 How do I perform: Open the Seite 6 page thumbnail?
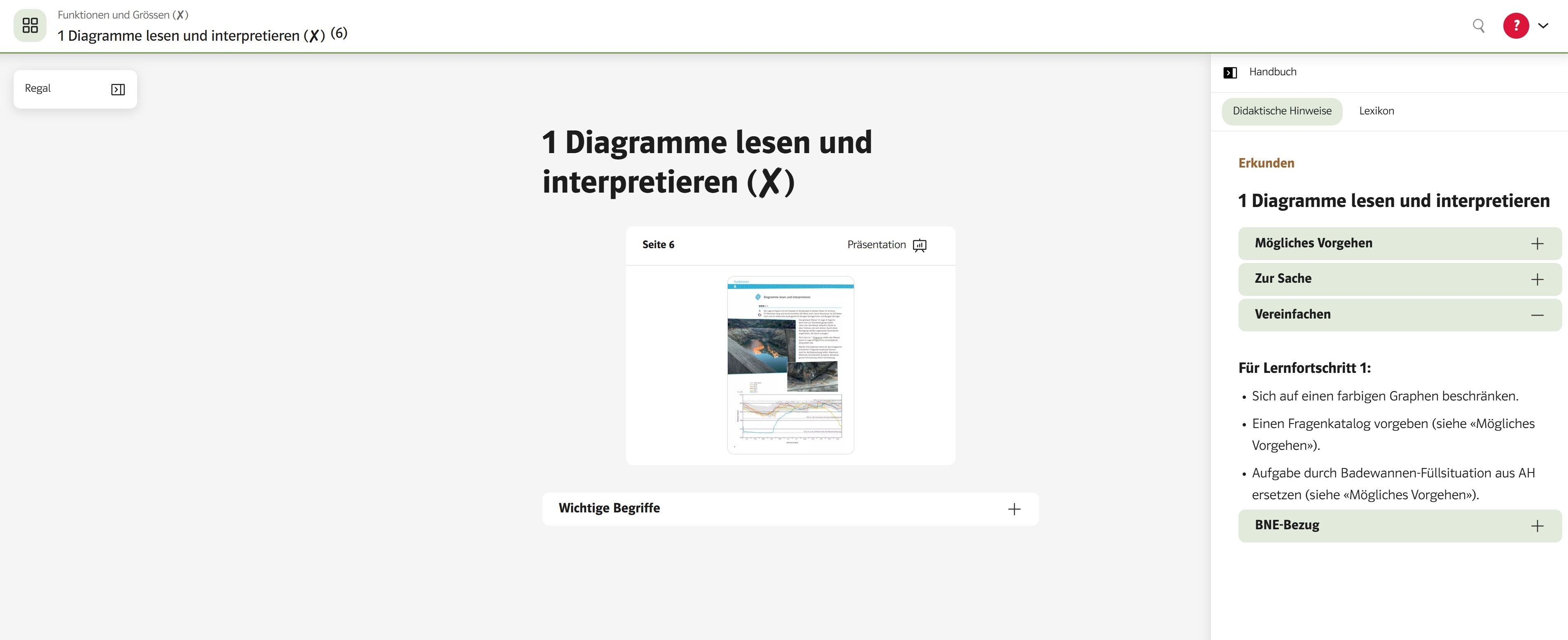[x=790, y=365]
